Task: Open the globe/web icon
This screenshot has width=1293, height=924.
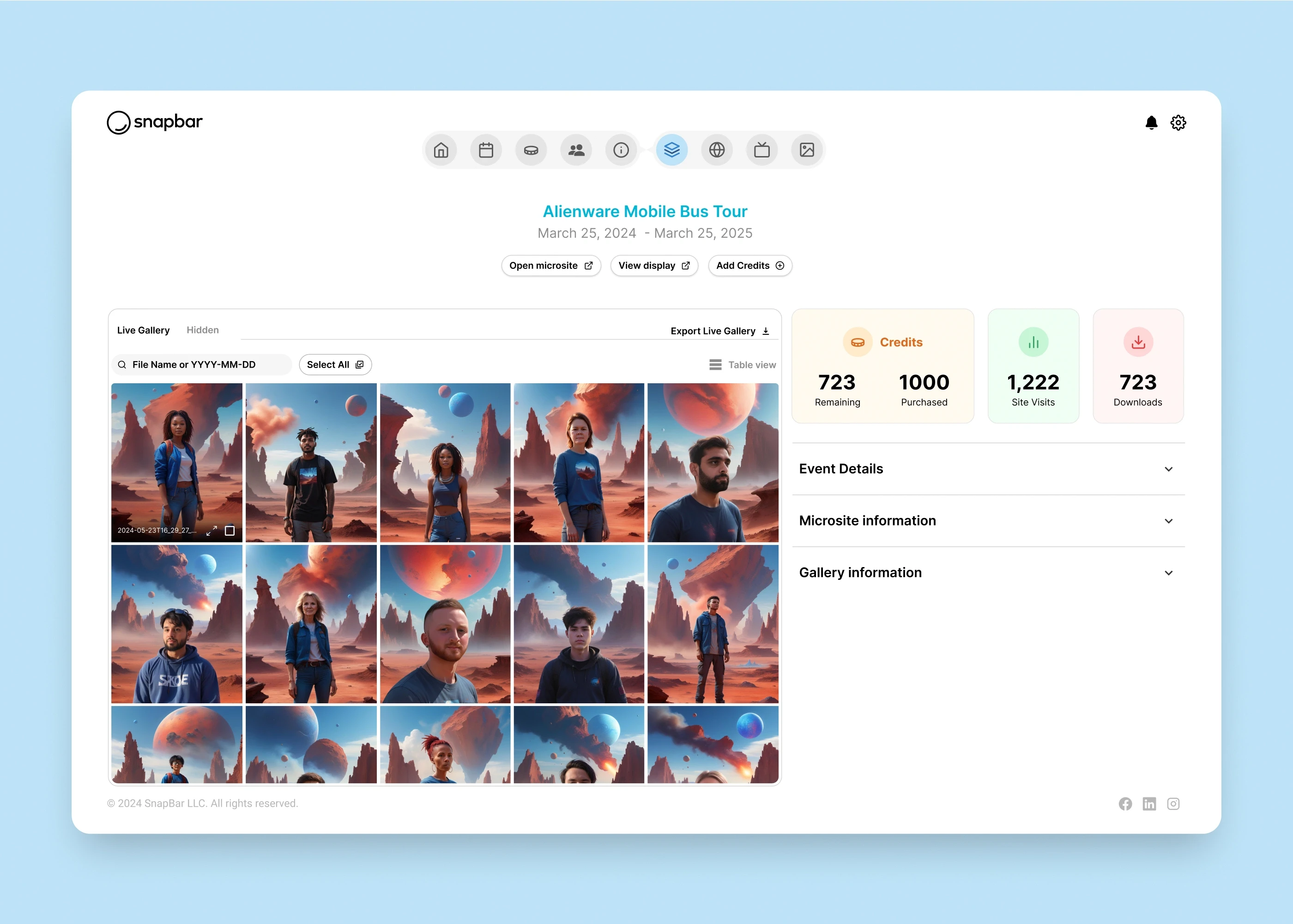Action: pyautogui.click(x=717, y=150)
